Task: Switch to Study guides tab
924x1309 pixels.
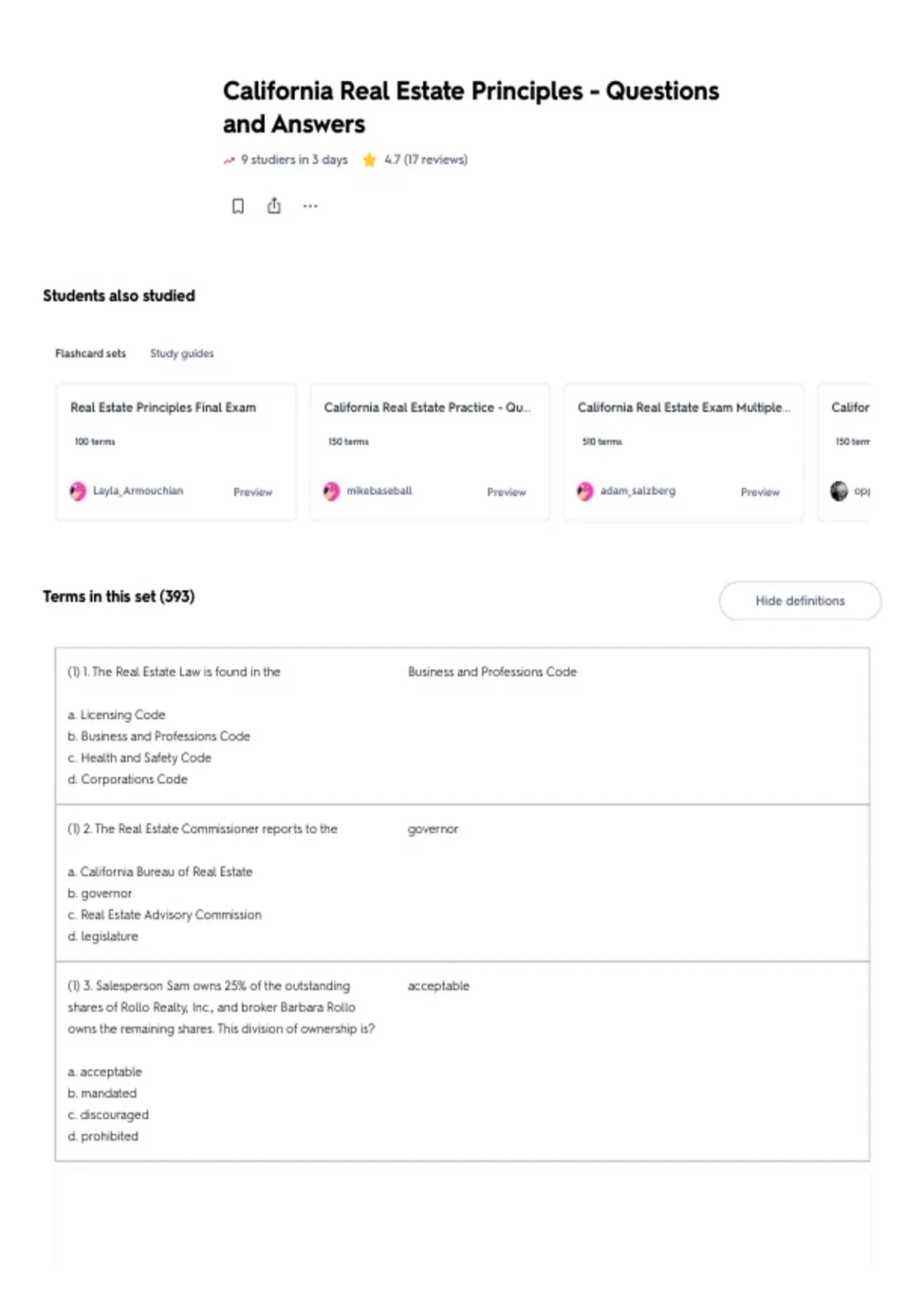Action: pyautogui.click(x=182, y=353)
